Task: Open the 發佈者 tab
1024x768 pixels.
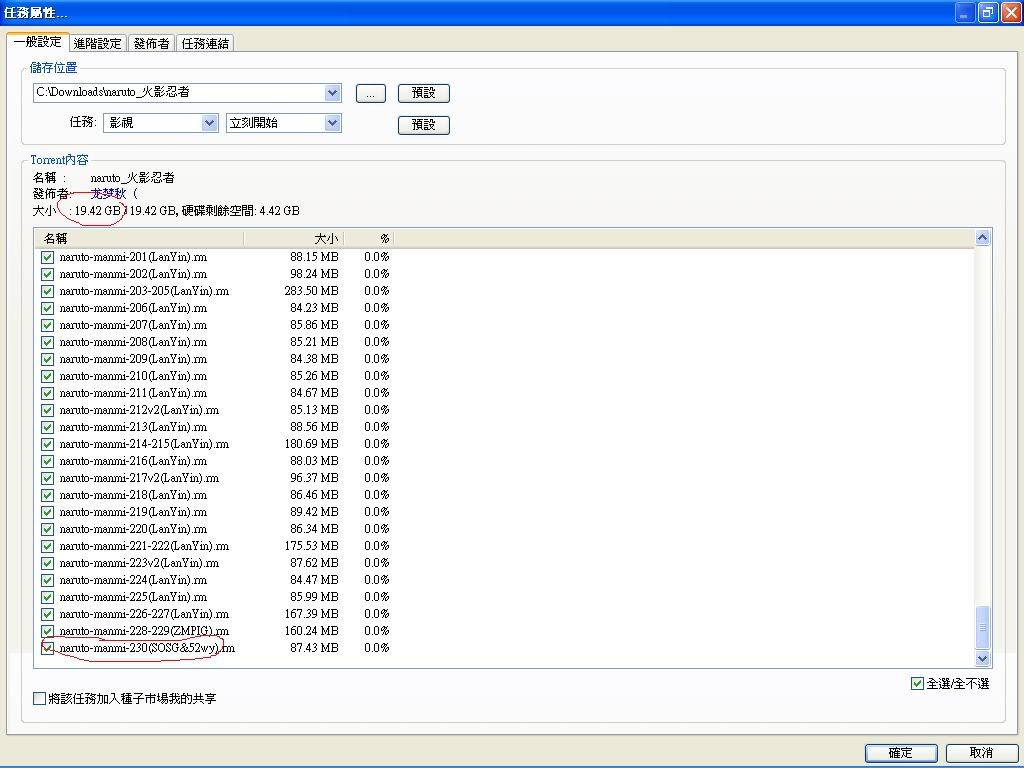Action: click(151, 43)
